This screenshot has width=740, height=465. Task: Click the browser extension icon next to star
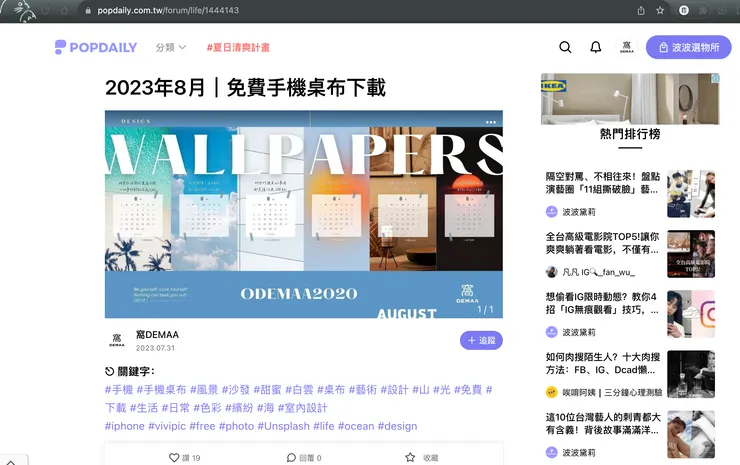tap(684, 10)
